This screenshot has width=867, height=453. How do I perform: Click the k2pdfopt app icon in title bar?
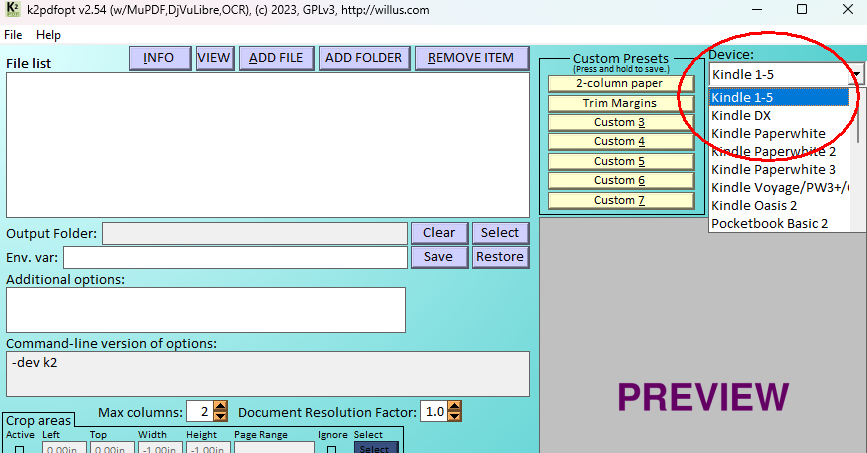13,9
